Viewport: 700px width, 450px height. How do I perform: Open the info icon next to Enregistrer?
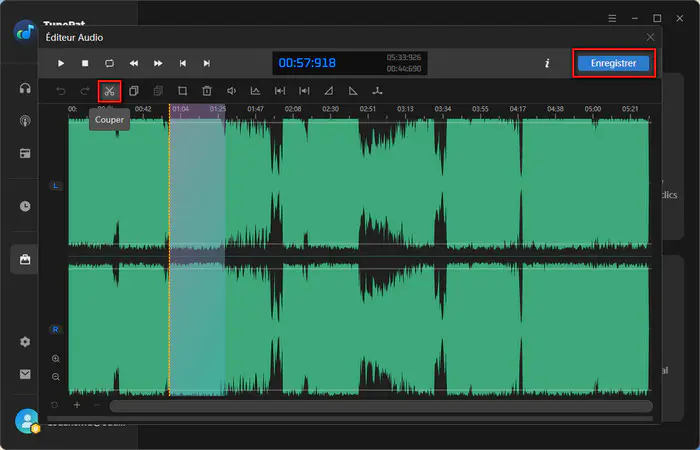click(x=547, y=63)
